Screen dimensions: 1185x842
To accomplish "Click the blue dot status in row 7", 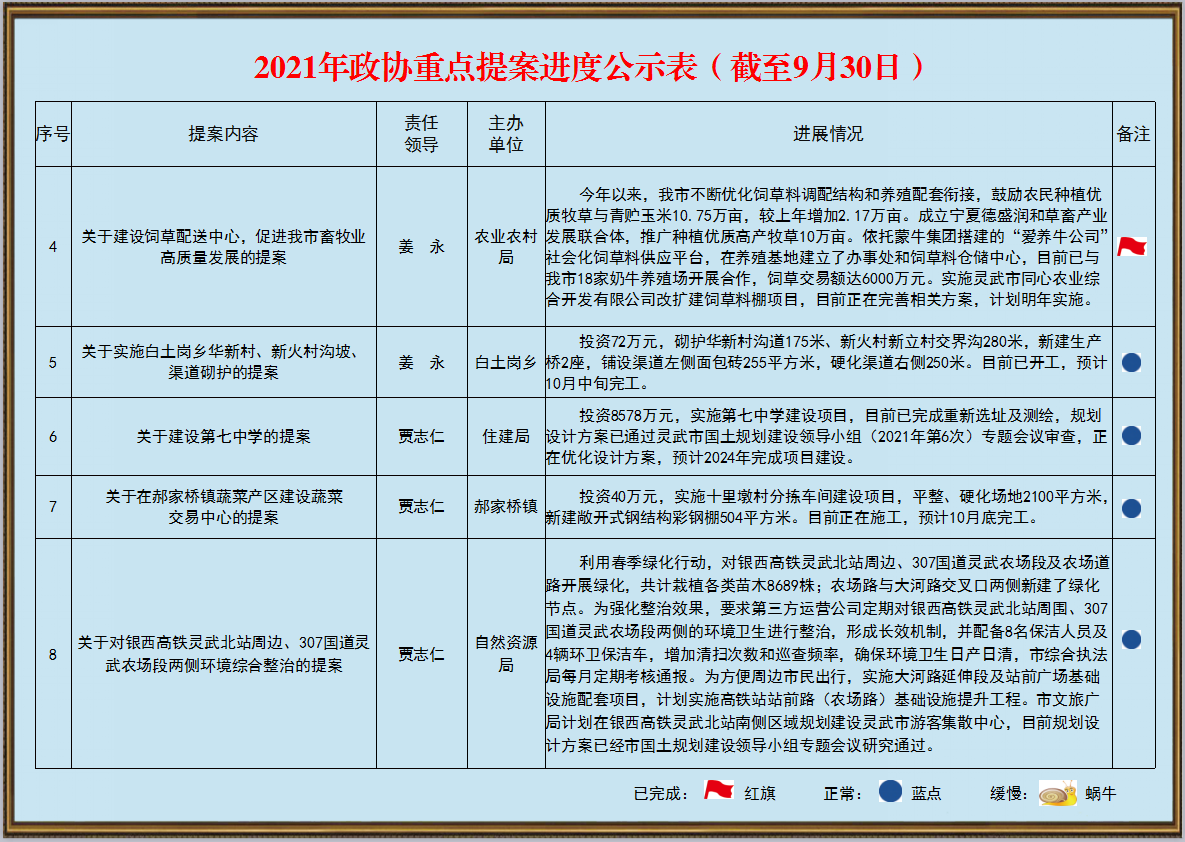I will tap(1131, 508).
